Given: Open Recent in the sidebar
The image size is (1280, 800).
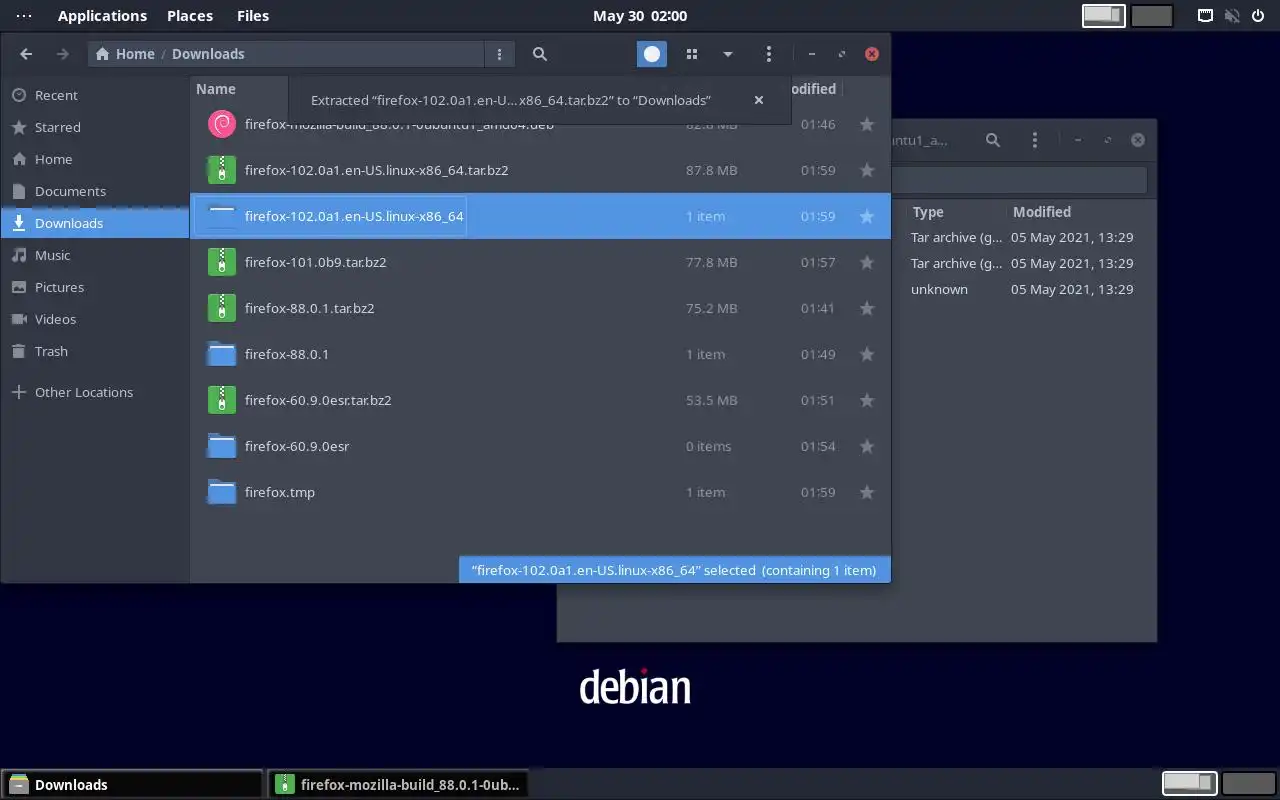Looking at the screenshot, I should 95,95.
